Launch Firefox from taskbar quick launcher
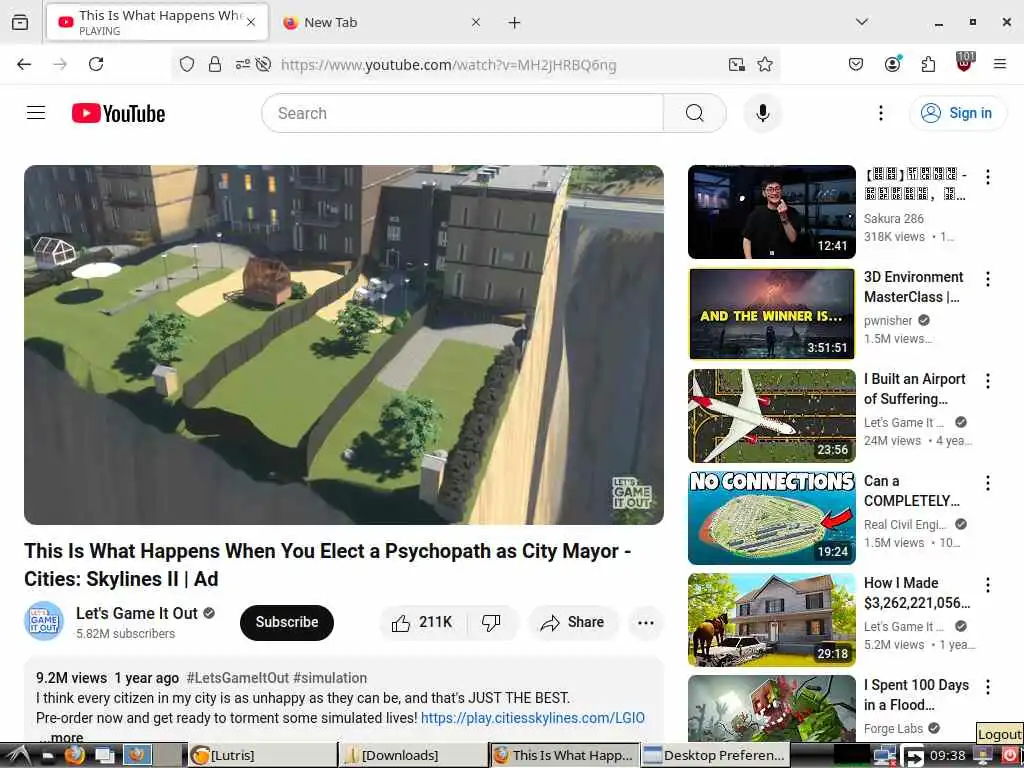The width and height of the screenshot is (1024, 768). tap(75, 755)
